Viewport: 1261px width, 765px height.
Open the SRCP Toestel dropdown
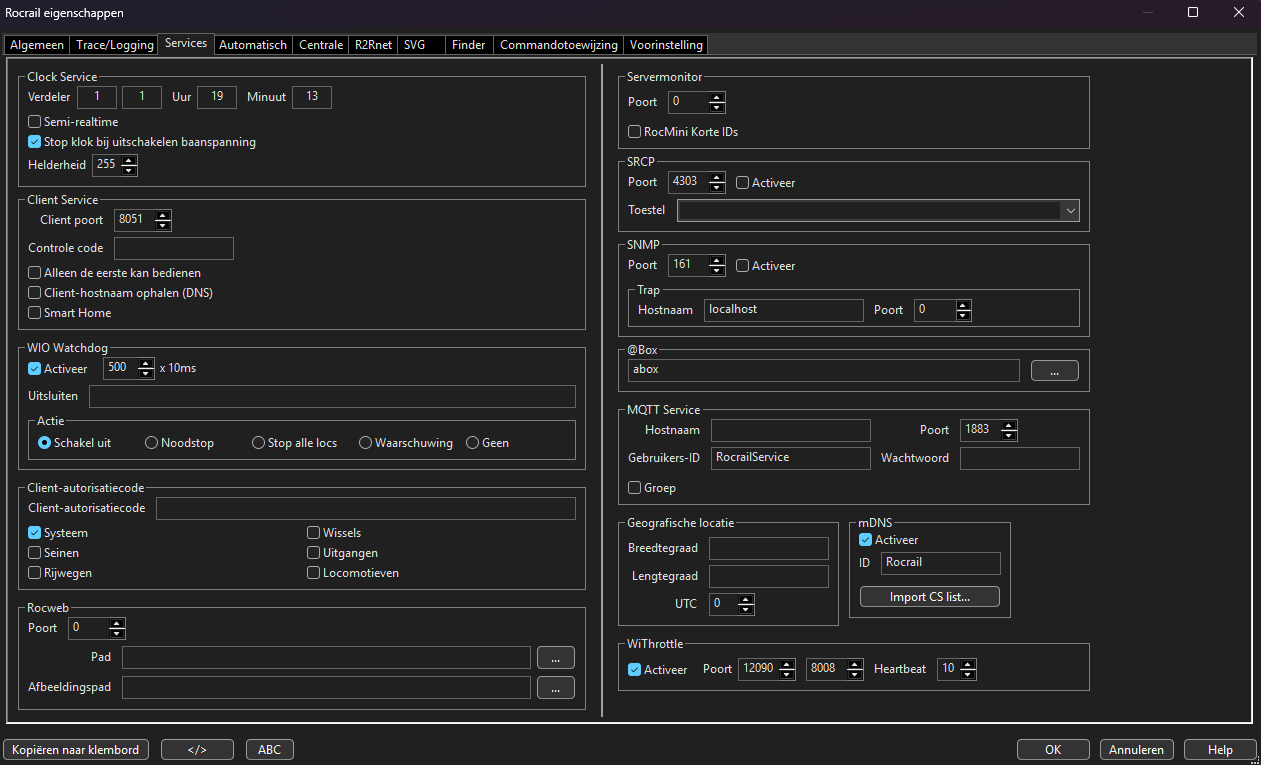[1070, 211]
